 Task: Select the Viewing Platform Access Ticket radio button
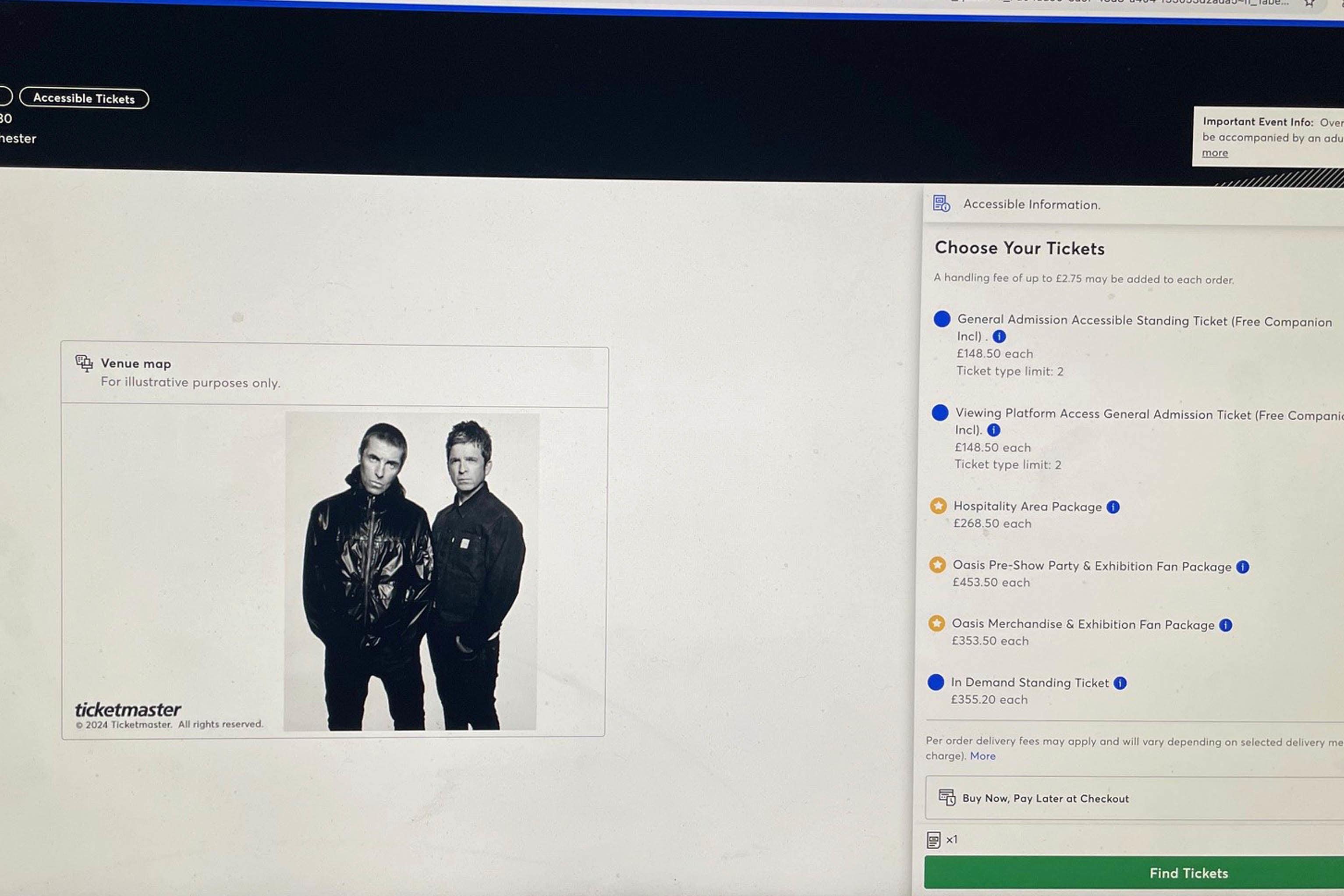(x=940, y=414)
